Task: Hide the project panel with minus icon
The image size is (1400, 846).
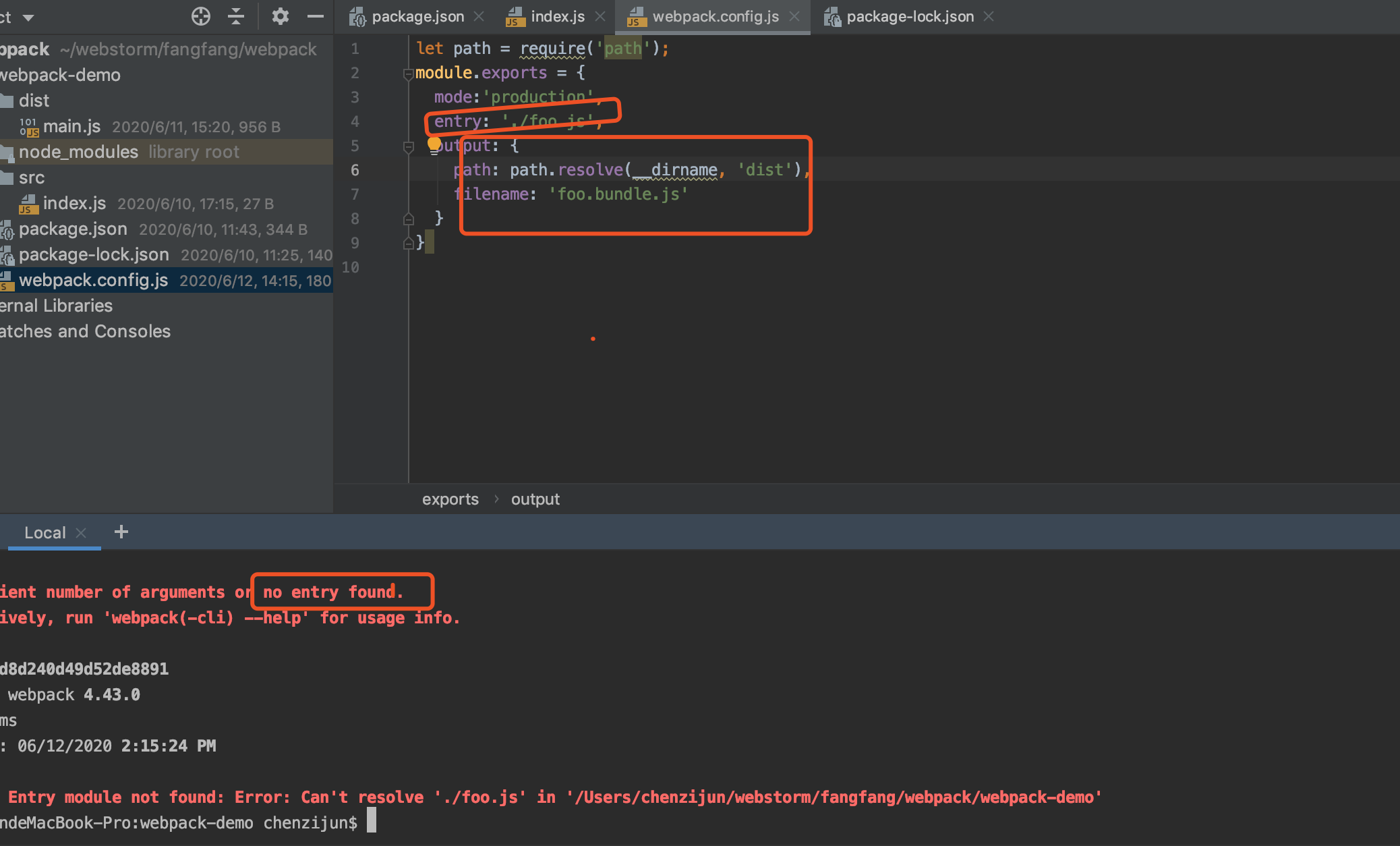Action: [316, 16]
